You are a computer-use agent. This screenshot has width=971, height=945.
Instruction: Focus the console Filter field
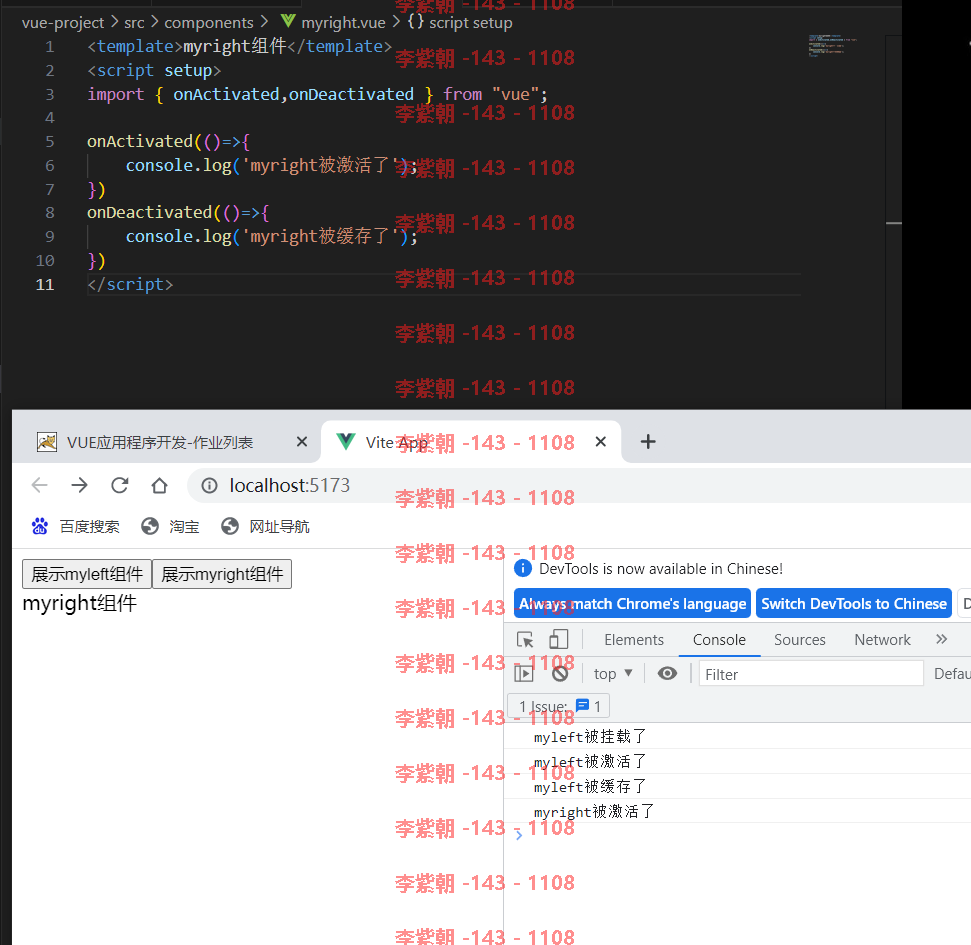click(x=811, y=674)
